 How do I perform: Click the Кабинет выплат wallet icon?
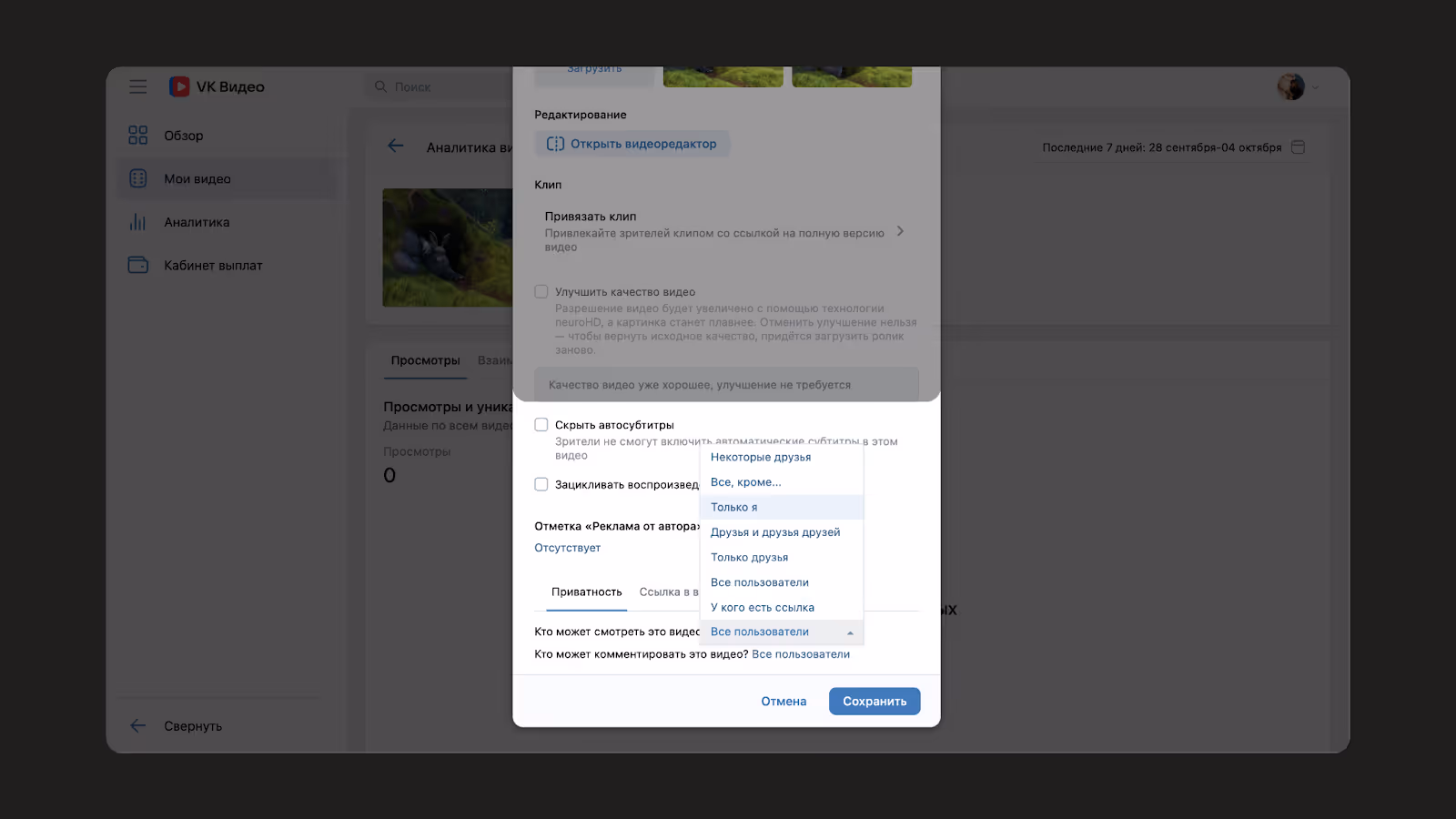coord(138,265)
